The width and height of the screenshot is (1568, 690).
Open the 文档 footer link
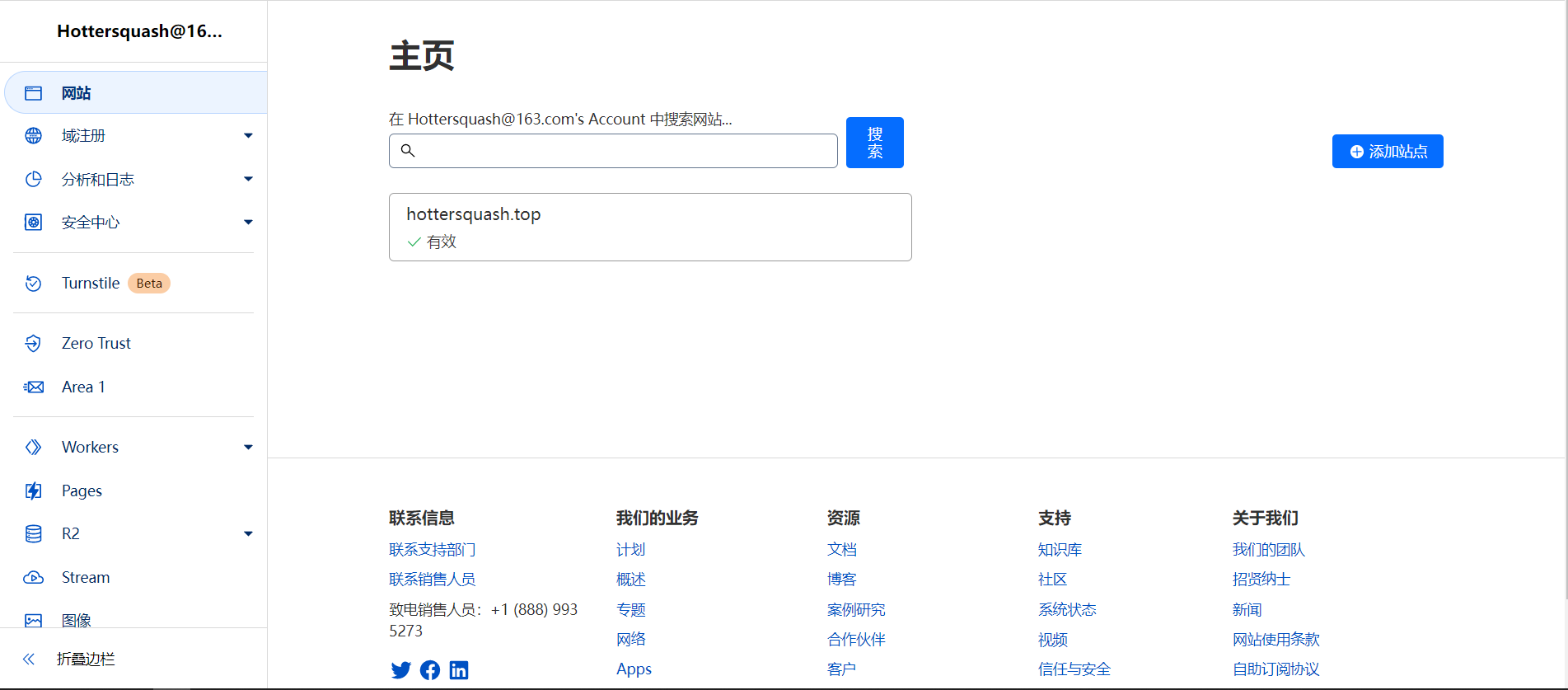point(842,550)
